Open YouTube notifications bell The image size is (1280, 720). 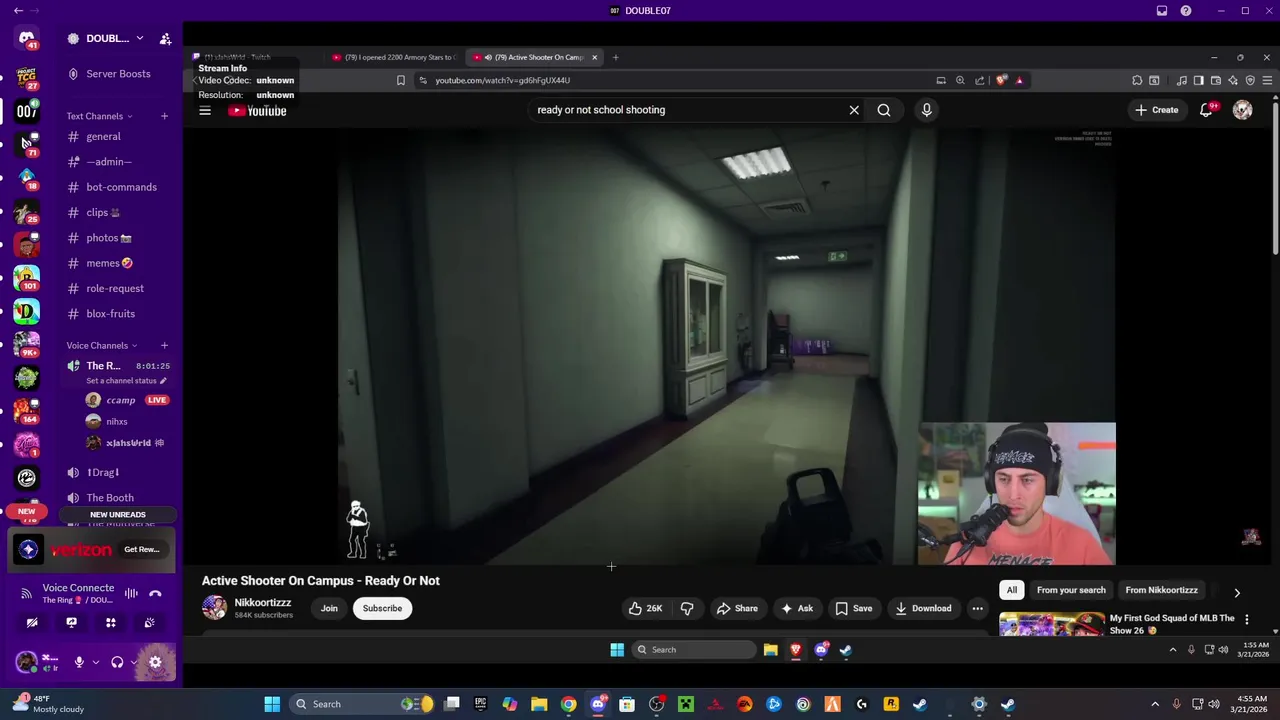(1206, 110)
